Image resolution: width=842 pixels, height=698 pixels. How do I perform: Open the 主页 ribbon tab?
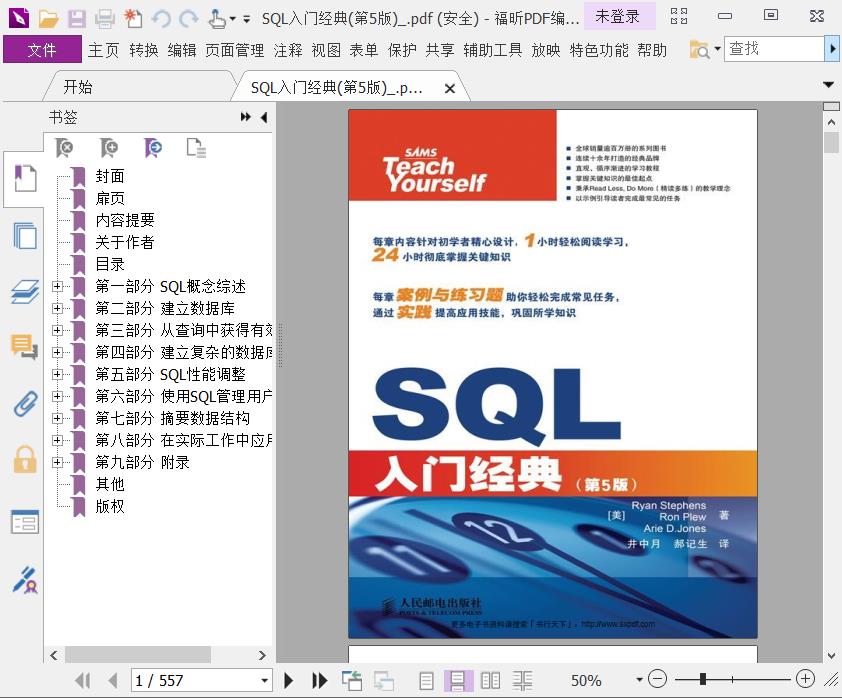pos(104,50)
